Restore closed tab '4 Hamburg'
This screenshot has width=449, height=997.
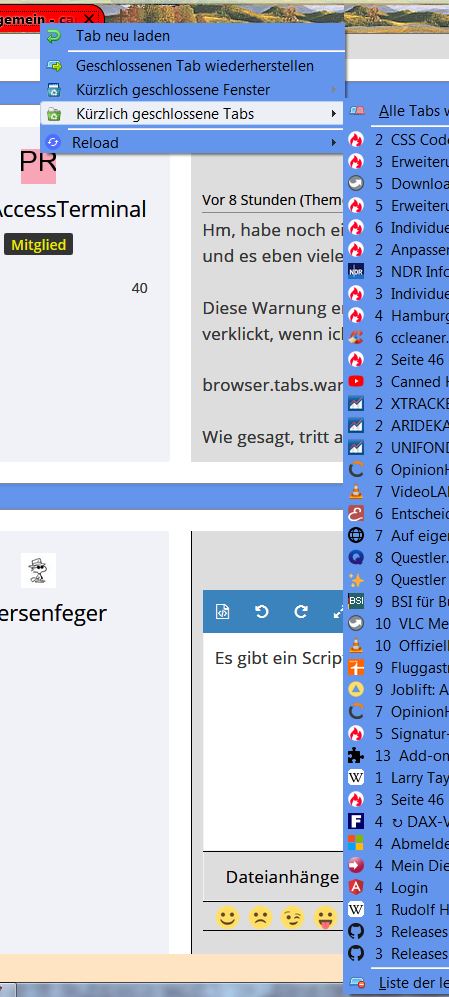coord(399,315)
